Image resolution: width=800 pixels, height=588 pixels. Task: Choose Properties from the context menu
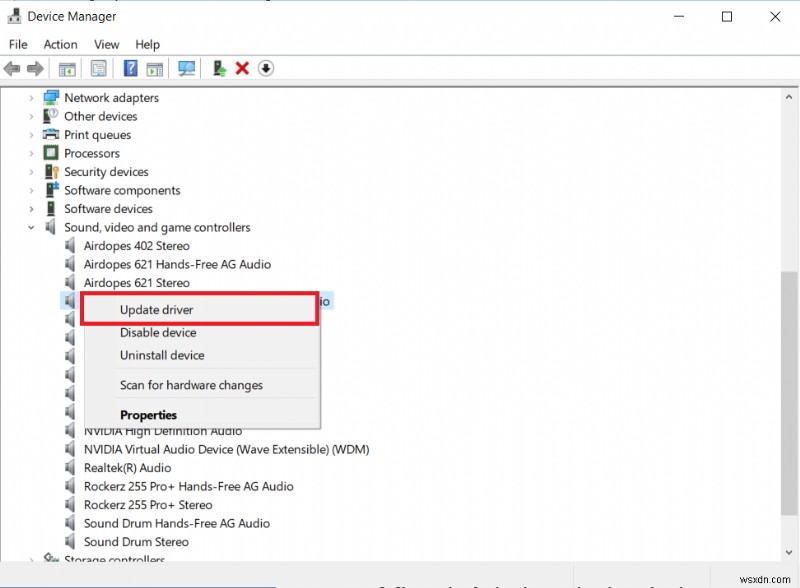[x=202, y=414]
